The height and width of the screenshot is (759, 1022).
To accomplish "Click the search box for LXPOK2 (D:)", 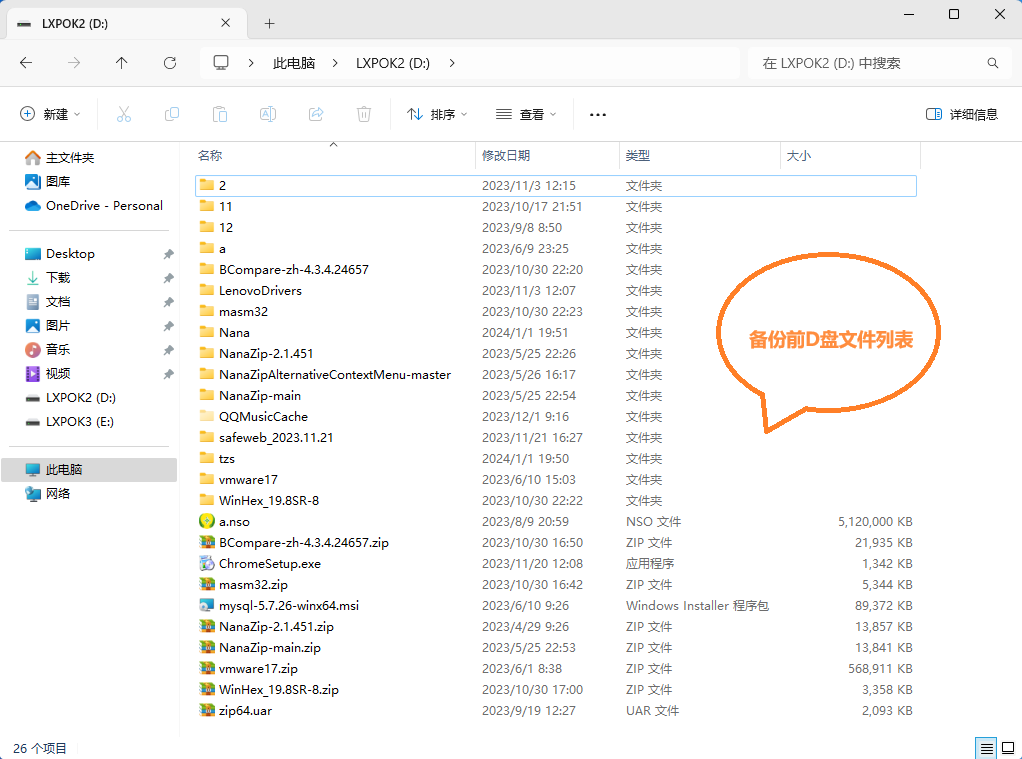I will coord(870,63).
